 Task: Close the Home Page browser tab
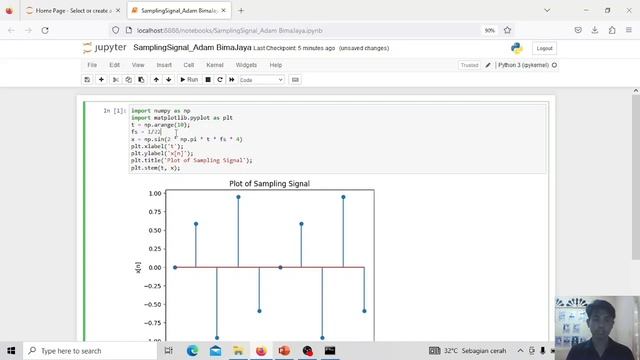point(118,11)
